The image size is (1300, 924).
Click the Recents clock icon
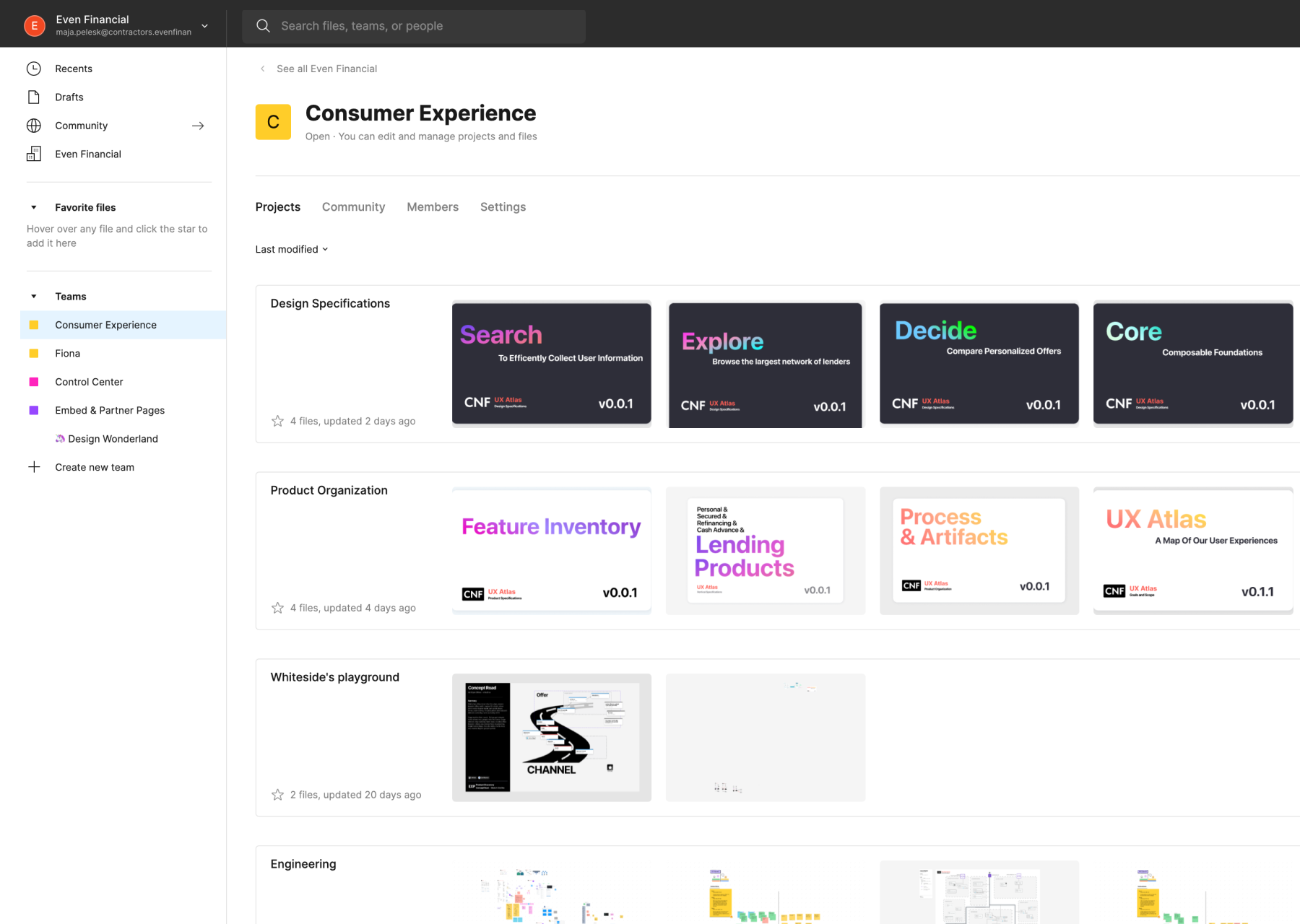pos(34,69)
